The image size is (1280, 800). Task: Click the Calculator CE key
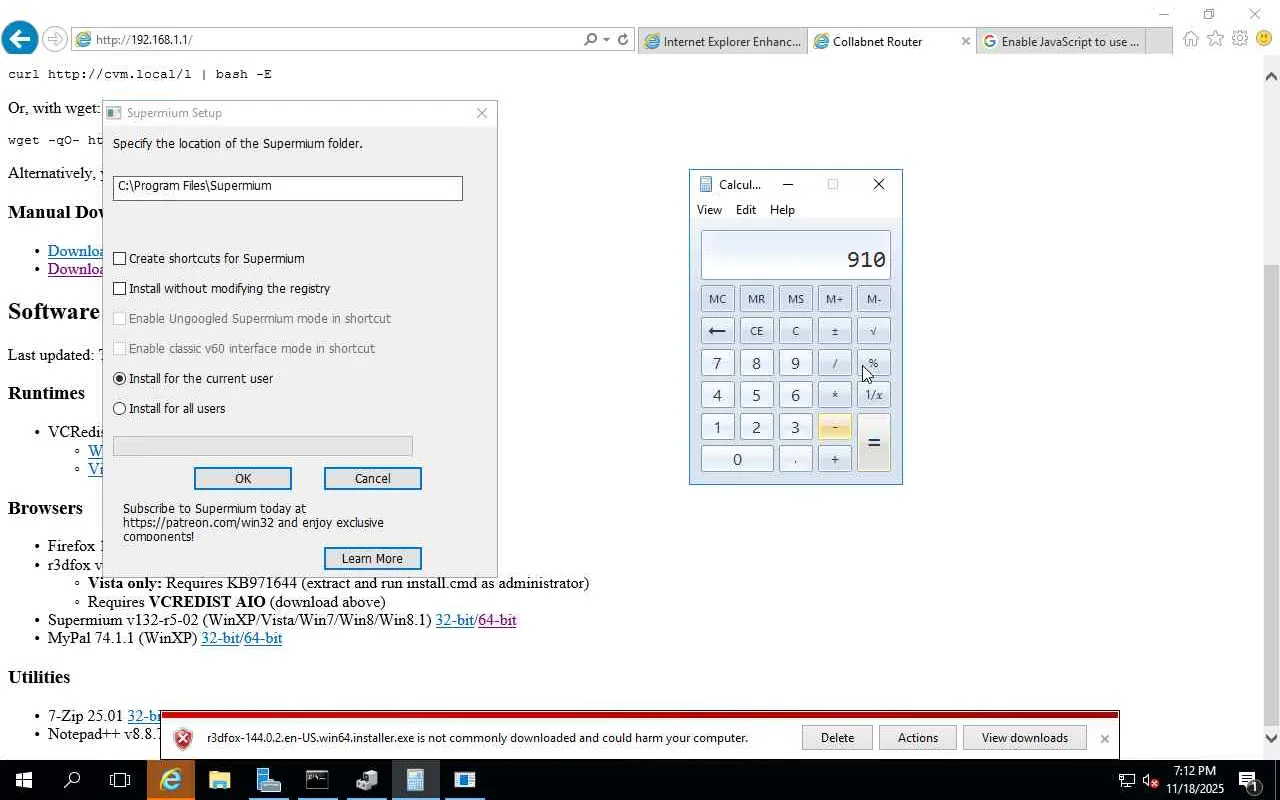(x=756, y=331)
